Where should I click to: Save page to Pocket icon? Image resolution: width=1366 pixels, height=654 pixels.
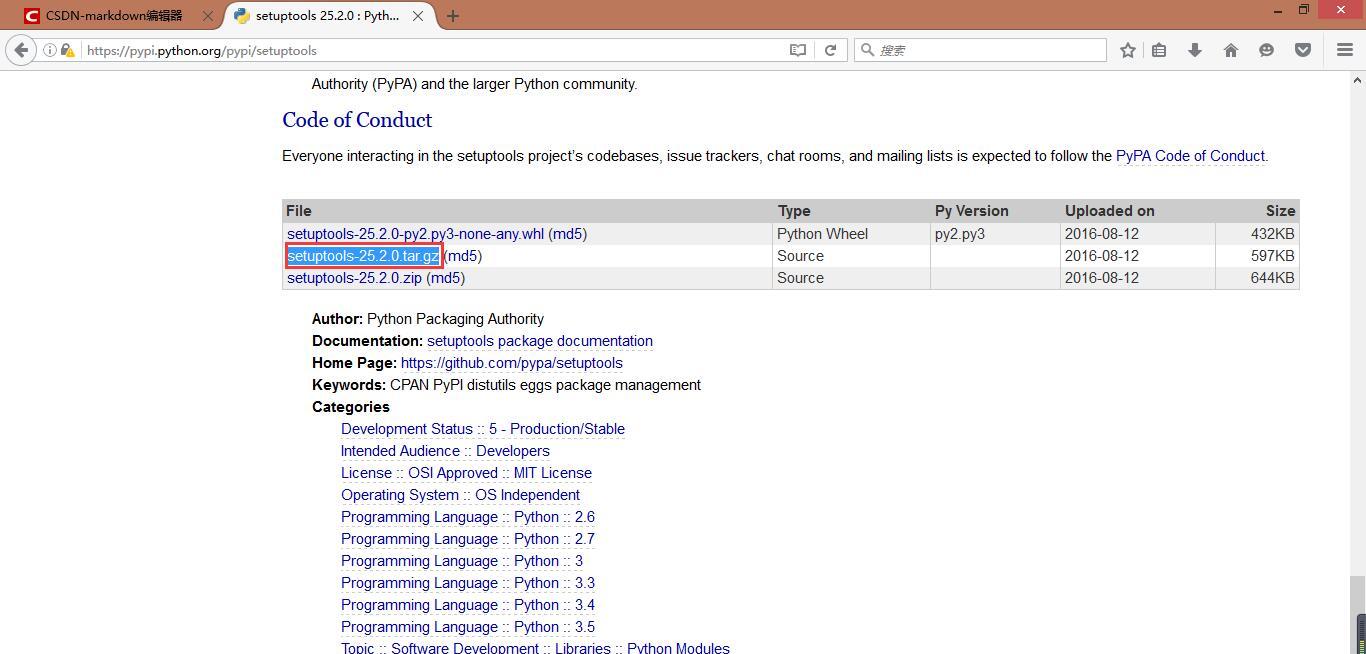[1303, 50]
